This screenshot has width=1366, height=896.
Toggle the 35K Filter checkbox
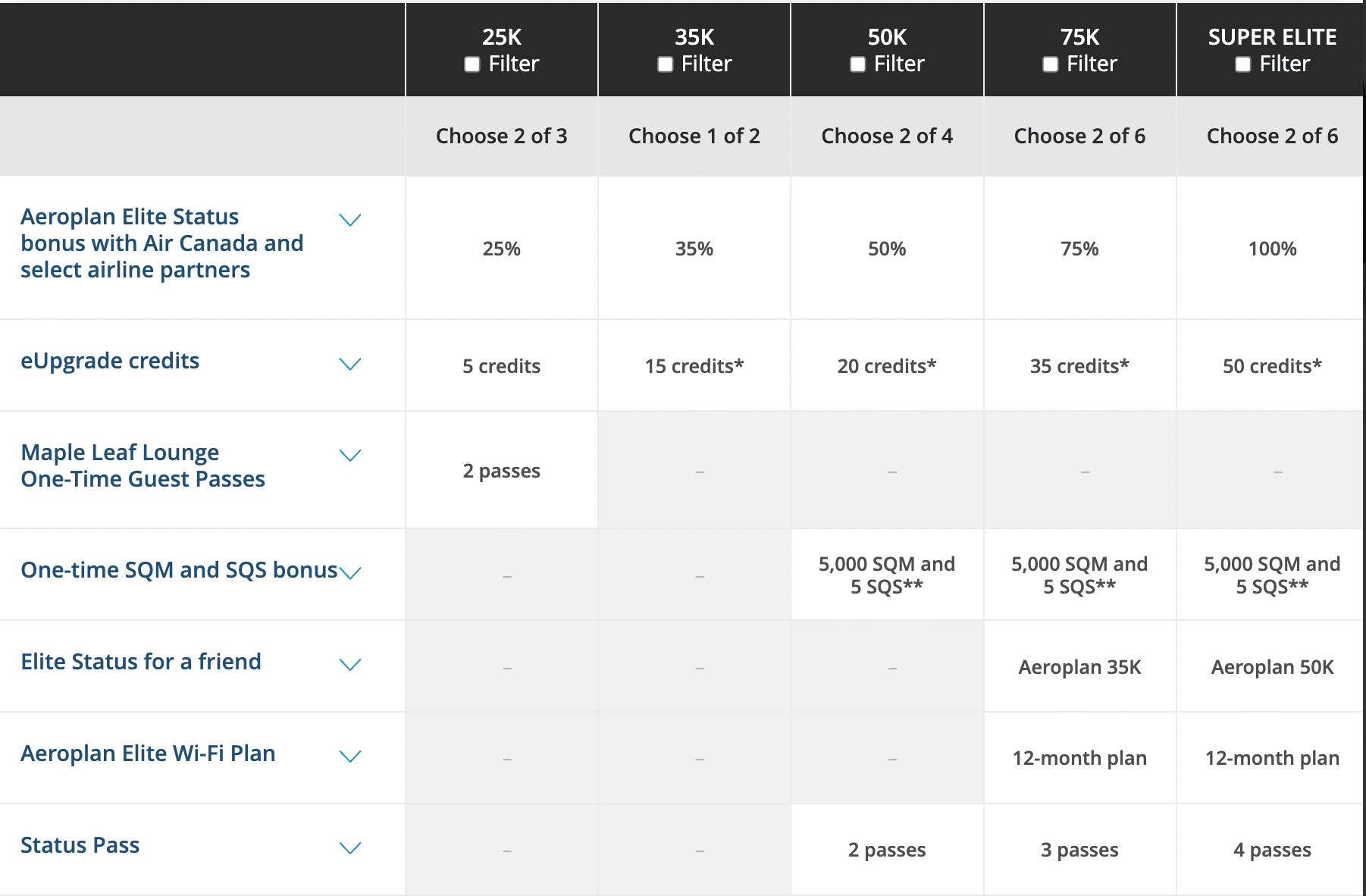pyautogui.click(x=665, y=64)
